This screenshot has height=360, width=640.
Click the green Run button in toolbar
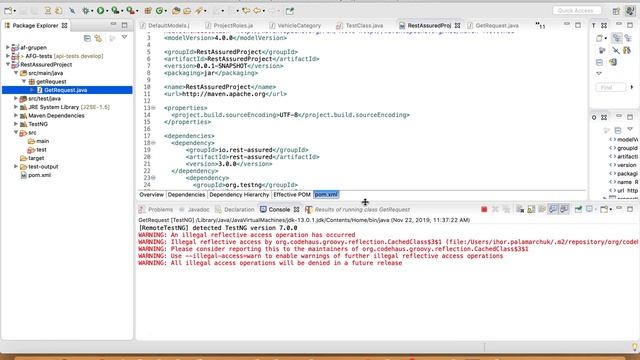[x=100, y=11]
